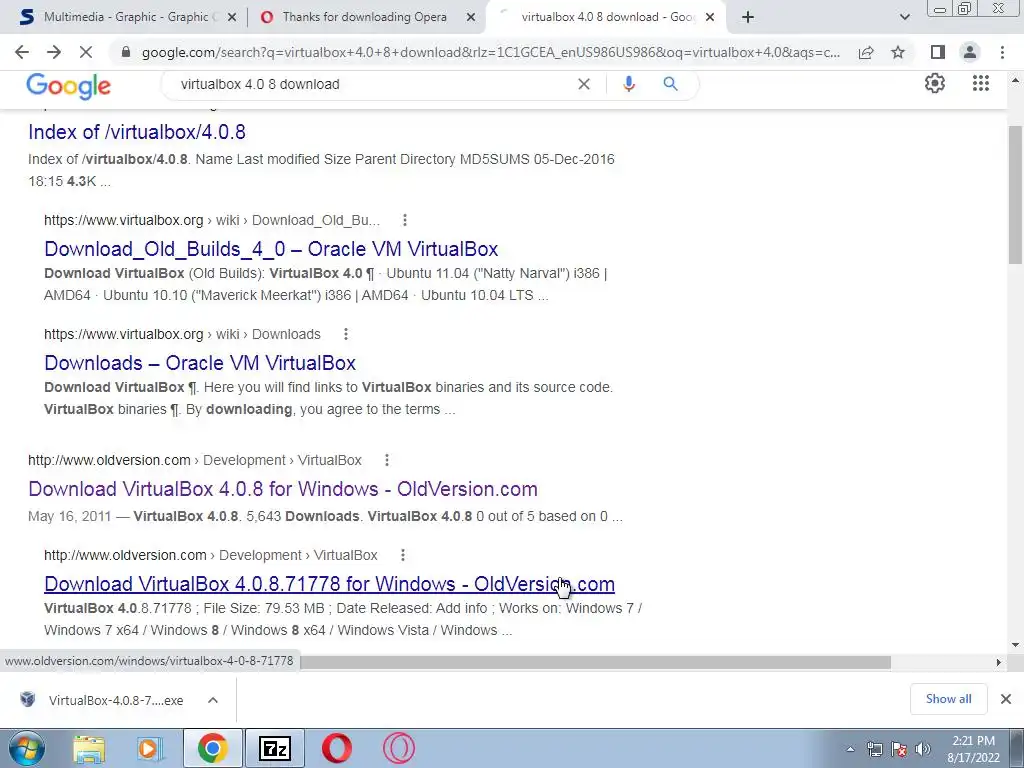Share this page from address bar
1024x768 pixels.
866,52
